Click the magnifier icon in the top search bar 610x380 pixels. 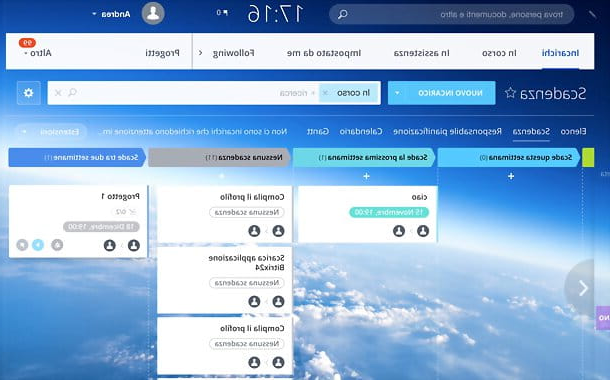click(x=343, y=14)
